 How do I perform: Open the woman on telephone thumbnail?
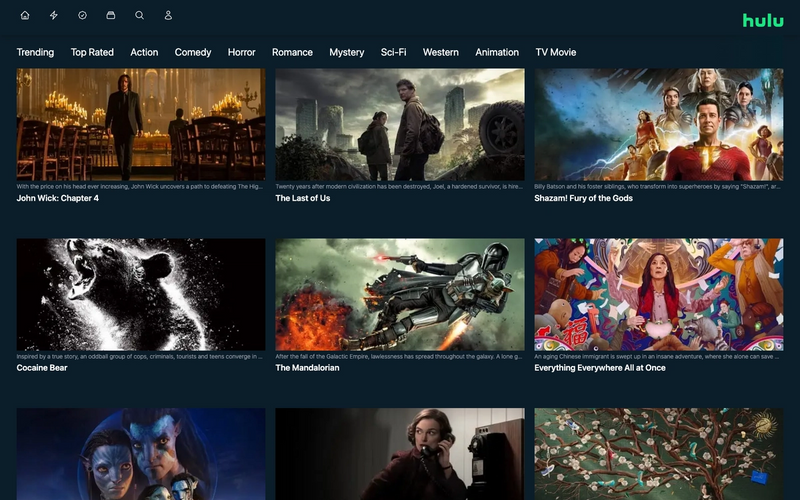point(400,454)
